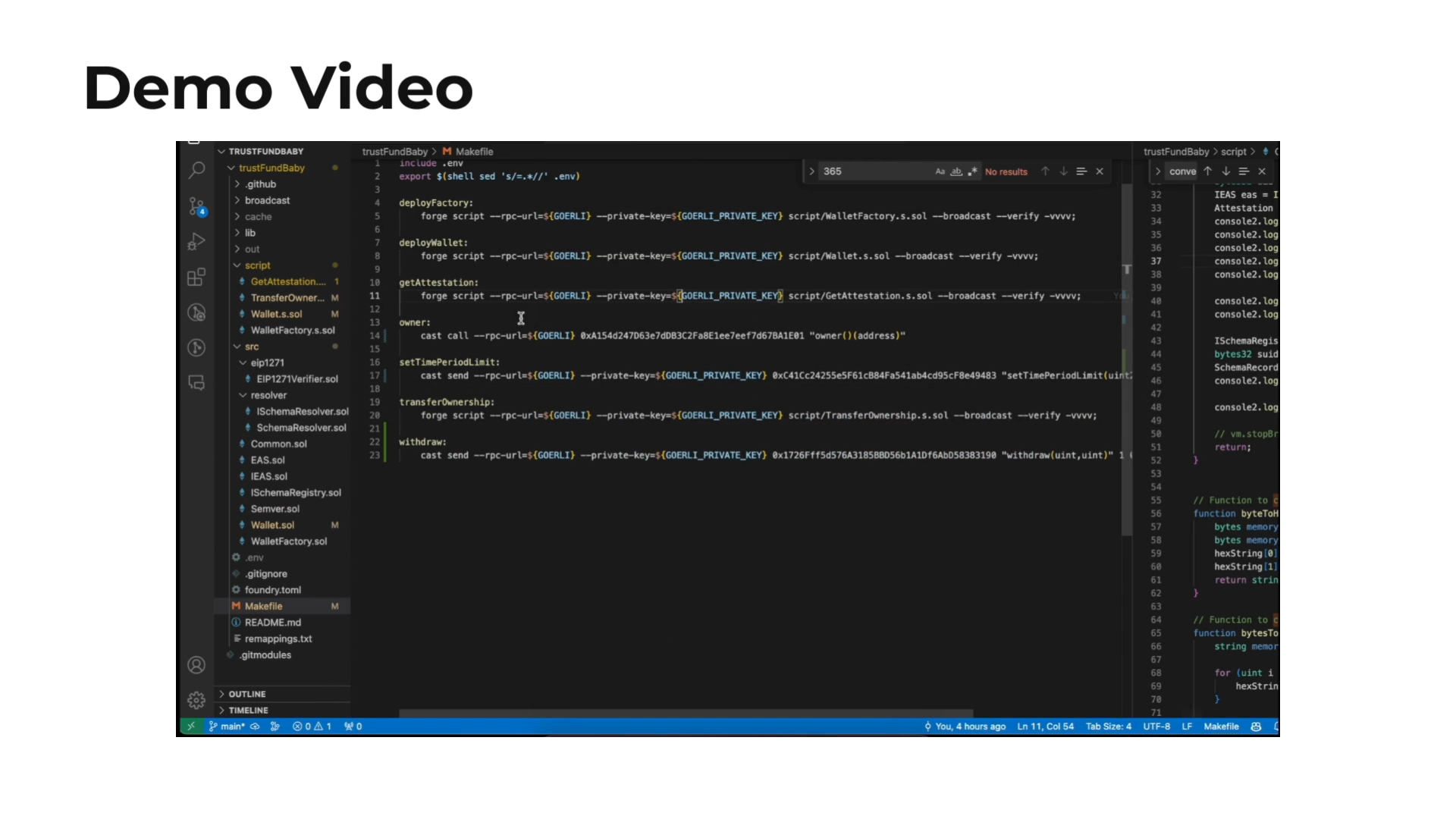Toggle Match Whole Word in the find box

tap(956, 171)
